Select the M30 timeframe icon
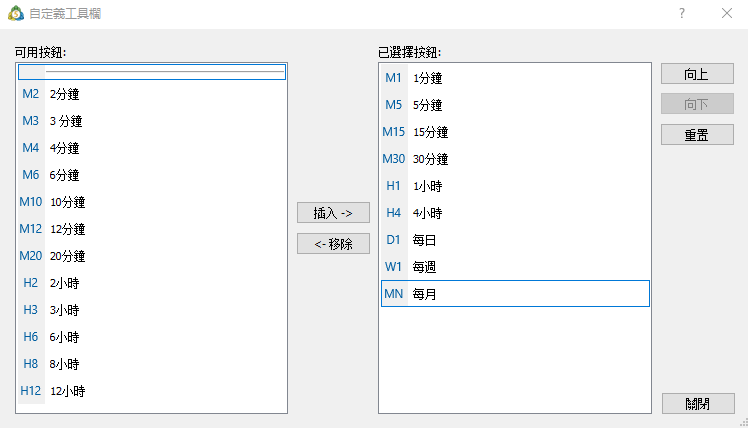This screenshot has height=428, width=748. (394, 159)
